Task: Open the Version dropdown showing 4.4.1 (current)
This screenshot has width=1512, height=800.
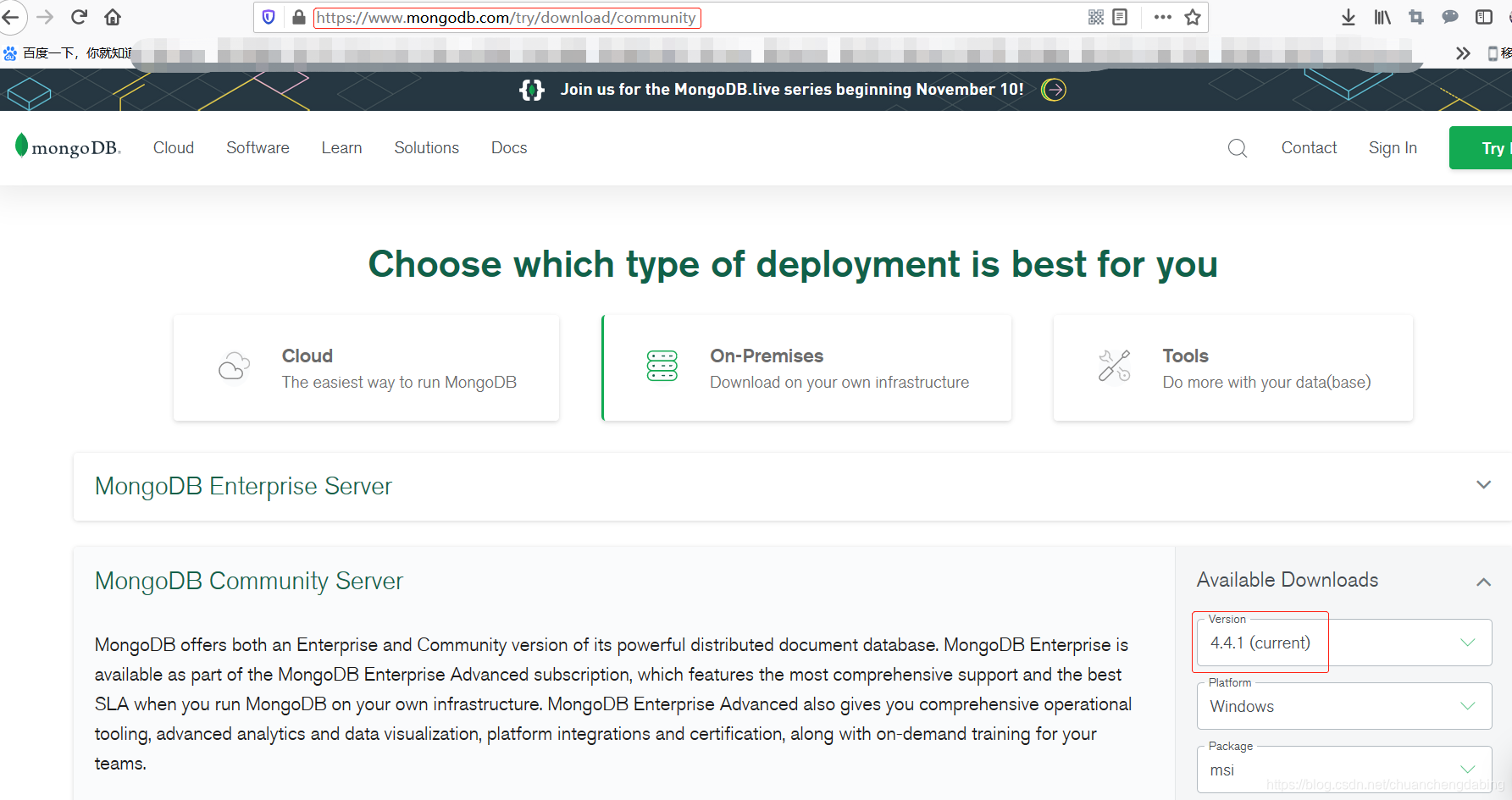Action: (x=1344, y=643)
